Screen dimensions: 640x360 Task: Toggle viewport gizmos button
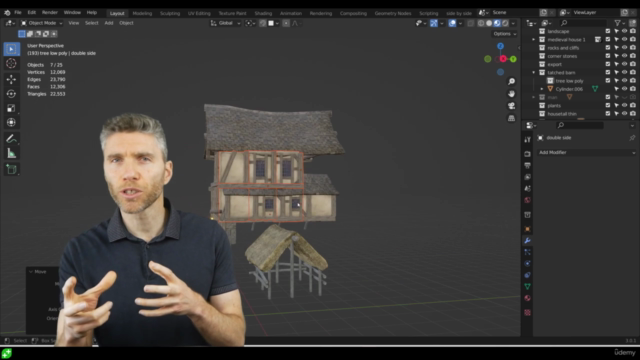(x=434, y=23)
